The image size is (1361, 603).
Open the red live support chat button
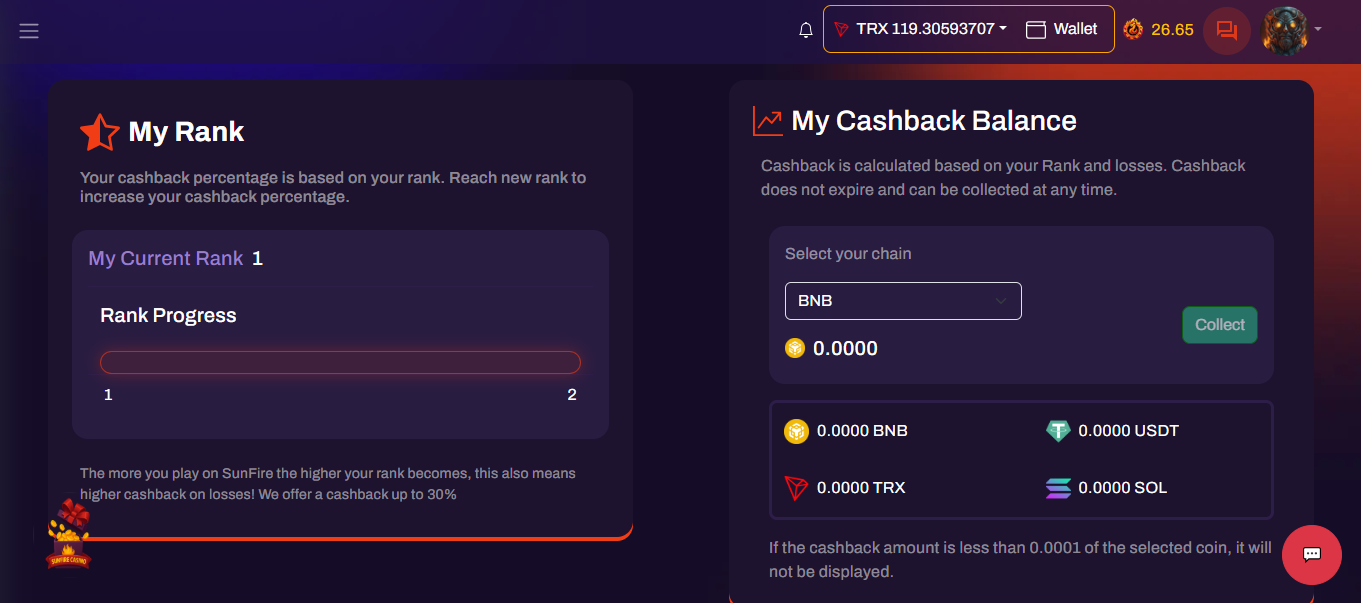pyautogui.click(x=1312, y=555)
